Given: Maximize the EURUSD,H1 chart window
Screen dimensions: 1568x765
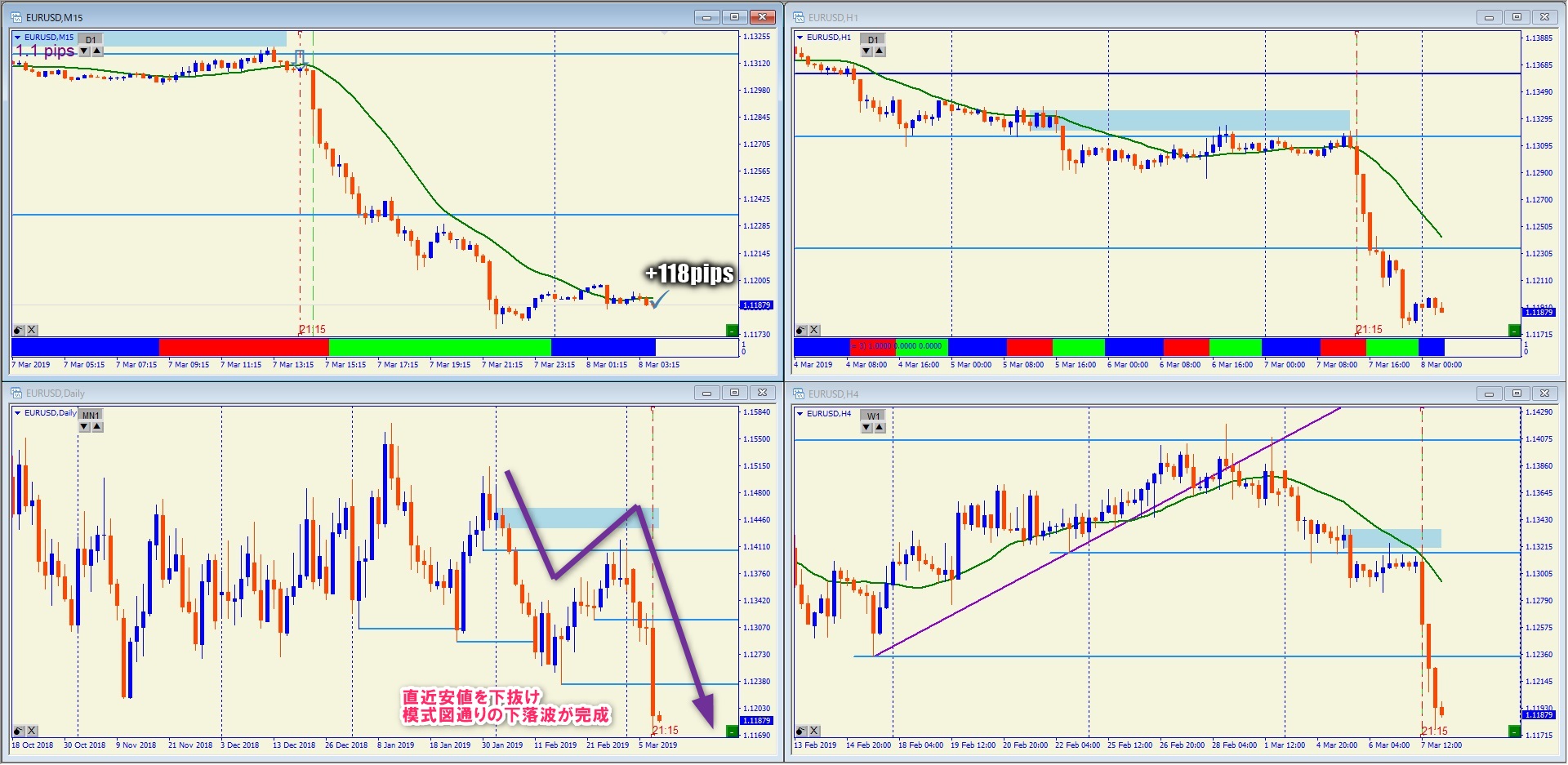Looking at the screenshot, I should click(x=1517, y=17).
